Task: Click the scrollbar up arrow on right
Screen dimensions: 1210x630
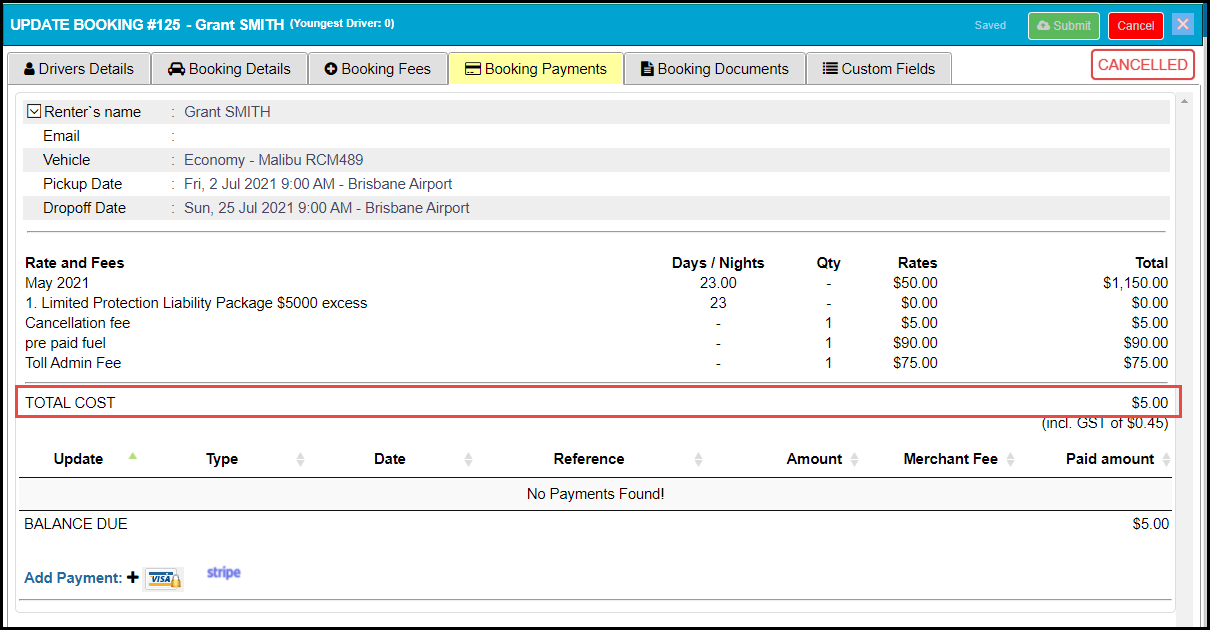Action: coord(1183,102)
